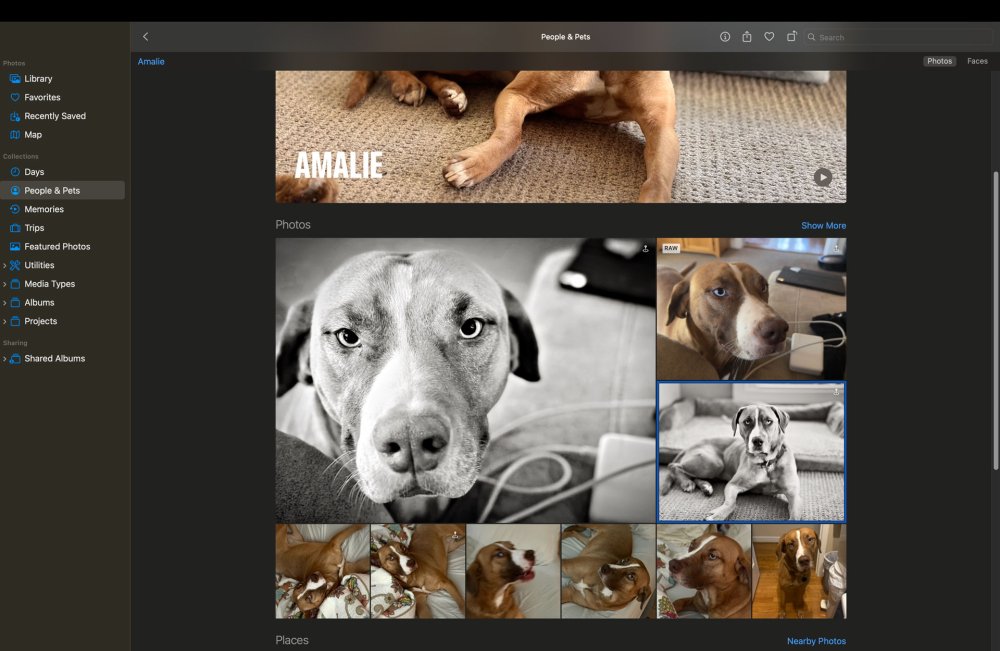This screenshot has width=1000, height=651.
Task: Expand the Utilities section
Action: click(4, 265)
